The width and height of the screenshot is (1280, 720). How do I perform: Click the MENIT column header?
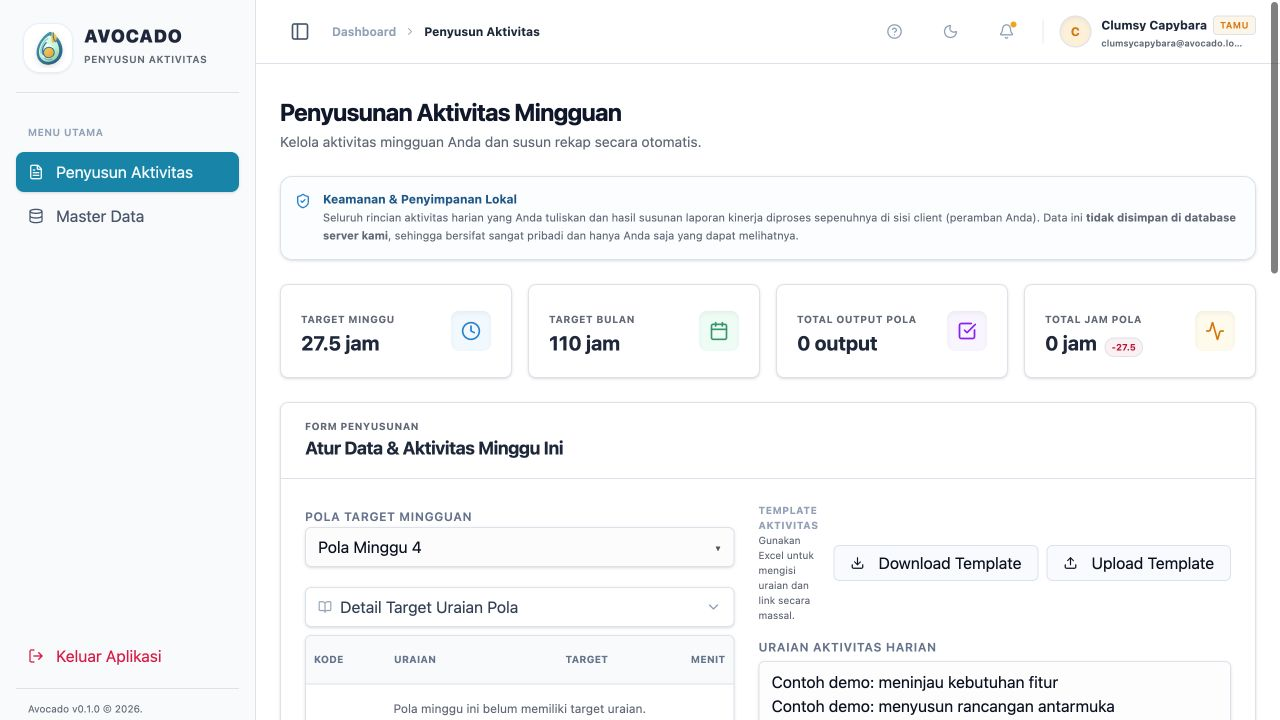(x=708, y=660)
